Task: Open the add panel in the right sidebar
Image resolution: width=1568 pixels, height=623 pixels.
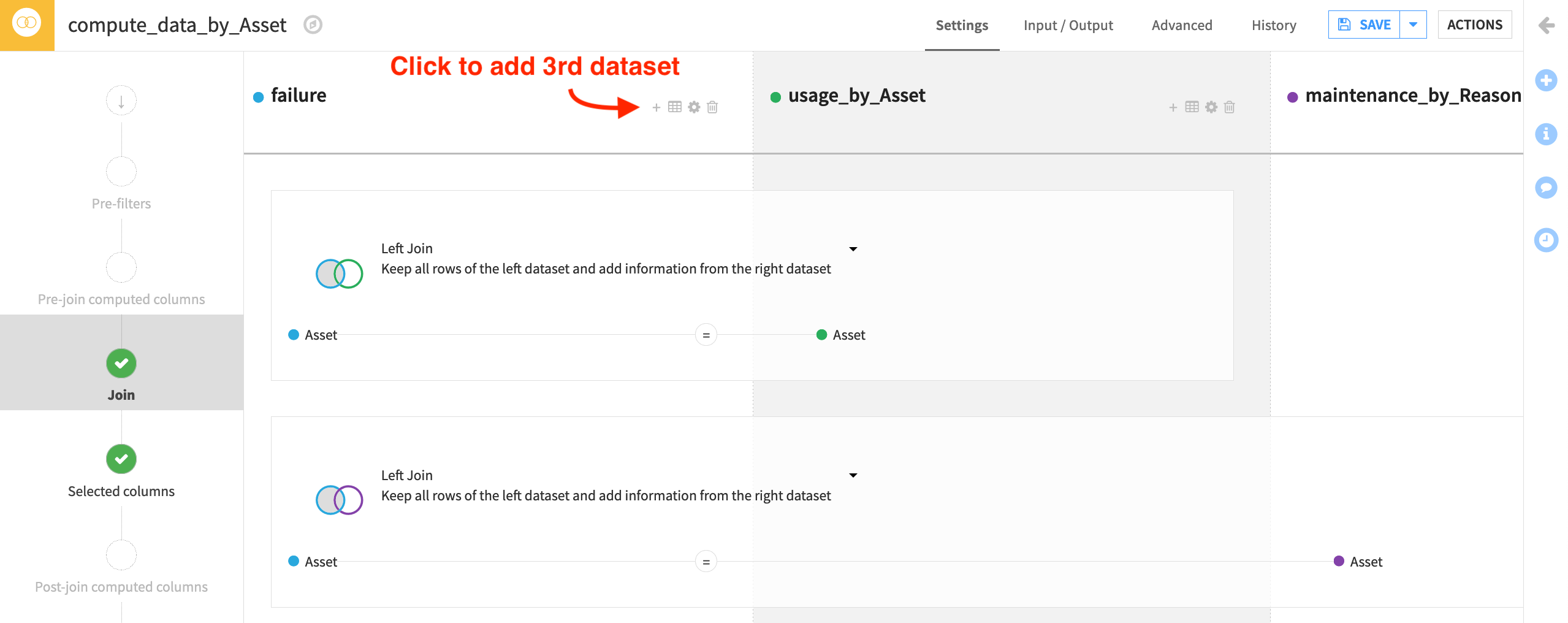Action: click(1547, 79)
